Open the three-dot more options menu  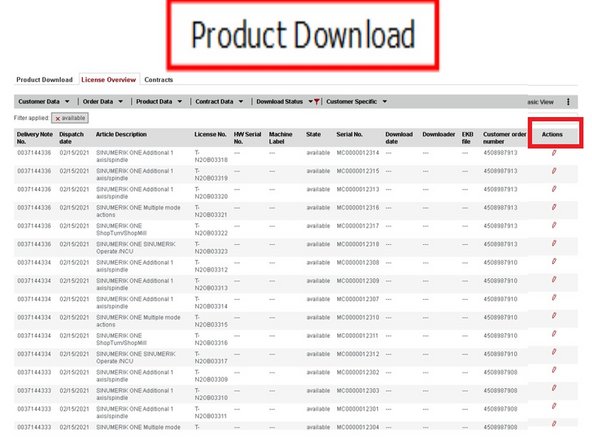568,102
